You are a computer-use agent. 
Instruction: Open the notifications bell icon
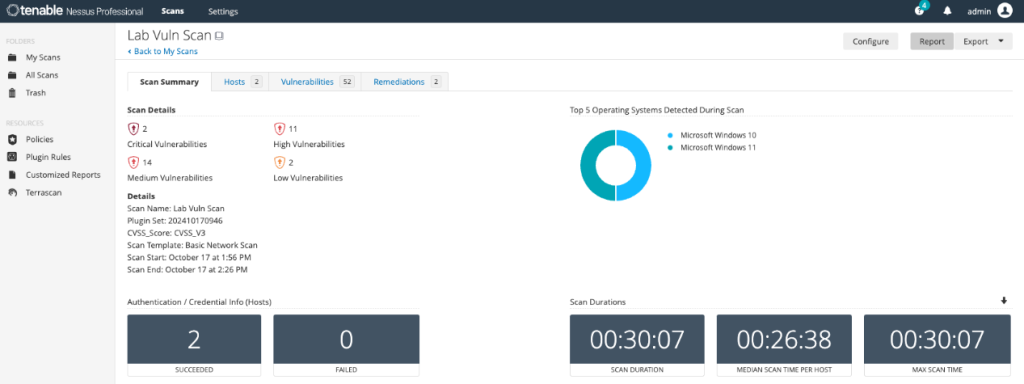tap(947, 11)
